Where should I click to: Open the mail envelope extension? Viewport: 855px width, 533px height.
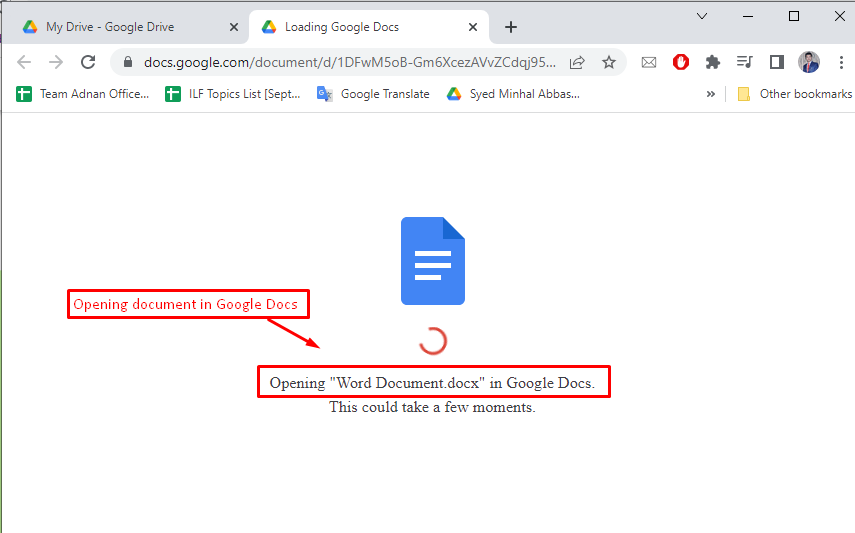[649, 62]
